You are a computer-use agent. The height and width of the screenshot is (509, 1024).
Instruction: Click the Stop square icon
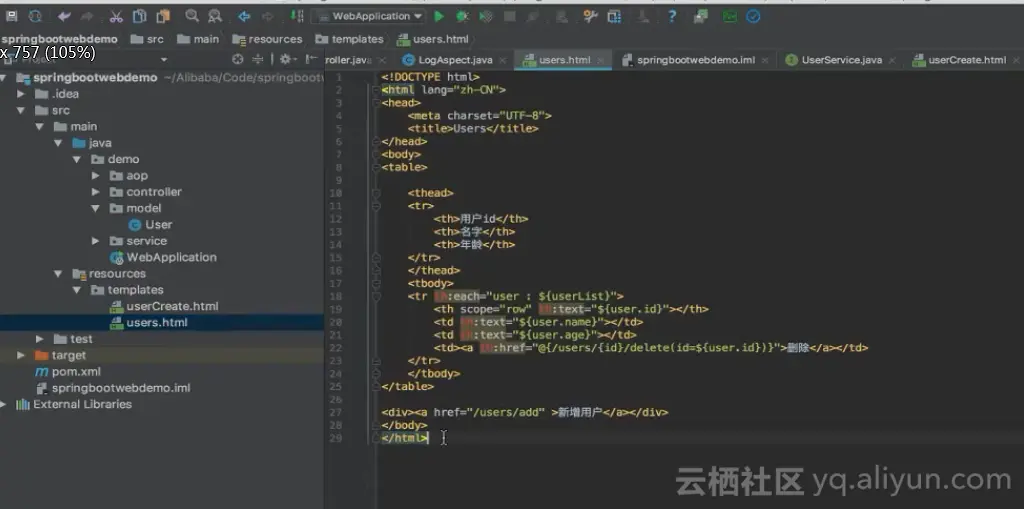(x=510, y=16)
